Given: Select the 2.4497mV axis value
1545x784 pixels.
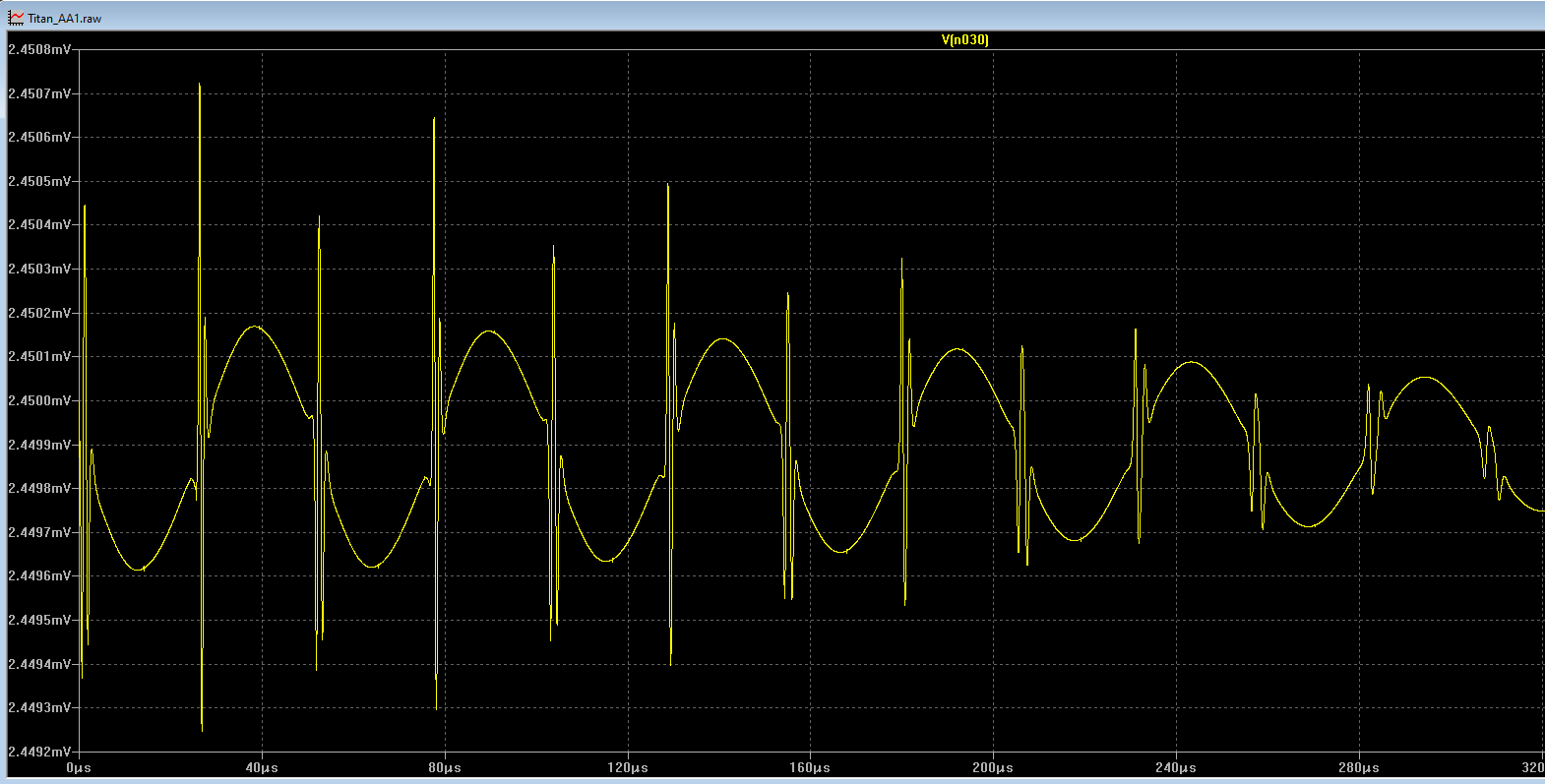Looking at the screenshot, I should pyautogui.click(x=39, y=532).
